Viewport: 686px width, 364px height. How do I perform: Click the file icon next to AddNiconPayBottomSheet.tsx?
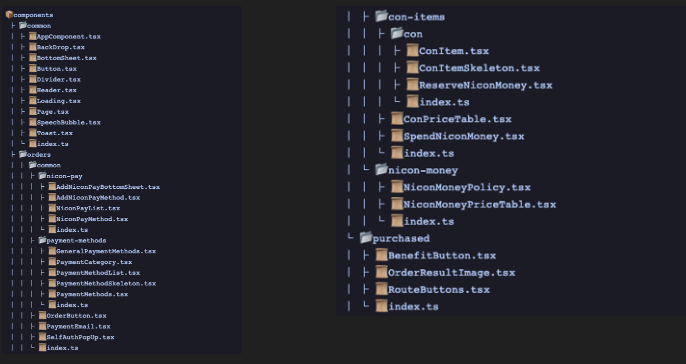[52, 187]
